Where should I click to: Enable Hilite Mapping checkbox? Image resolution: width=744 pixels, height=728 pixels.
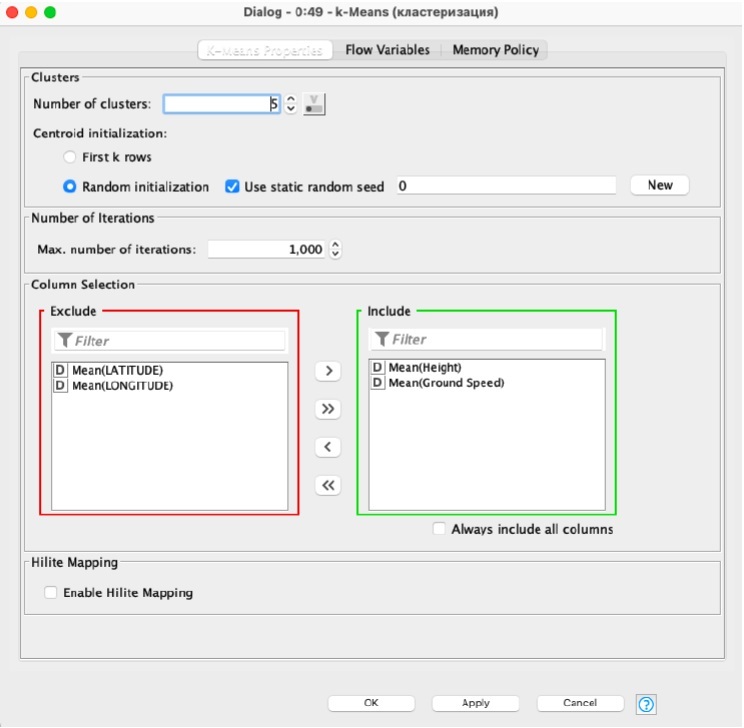pos(51,592)
